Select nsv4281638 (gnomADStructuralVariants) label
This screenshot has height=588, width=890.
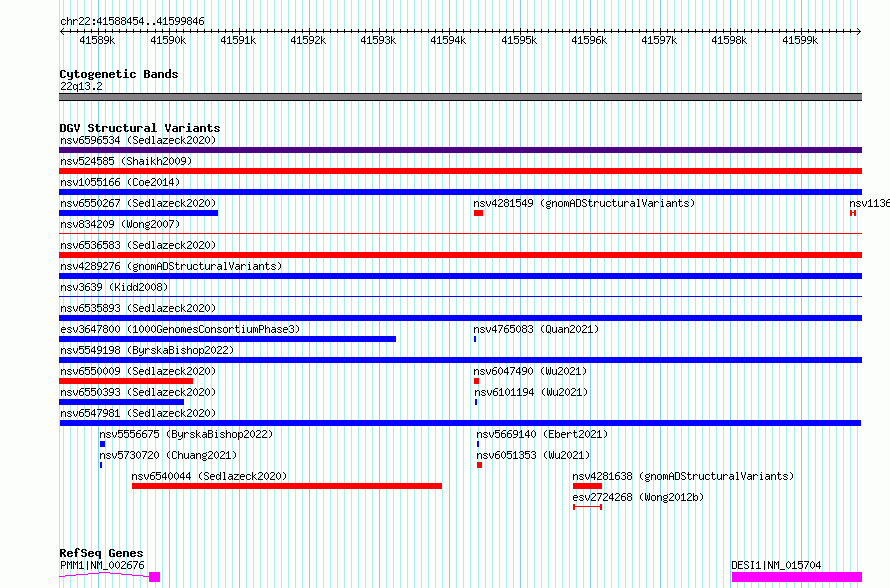pos(683,476)
